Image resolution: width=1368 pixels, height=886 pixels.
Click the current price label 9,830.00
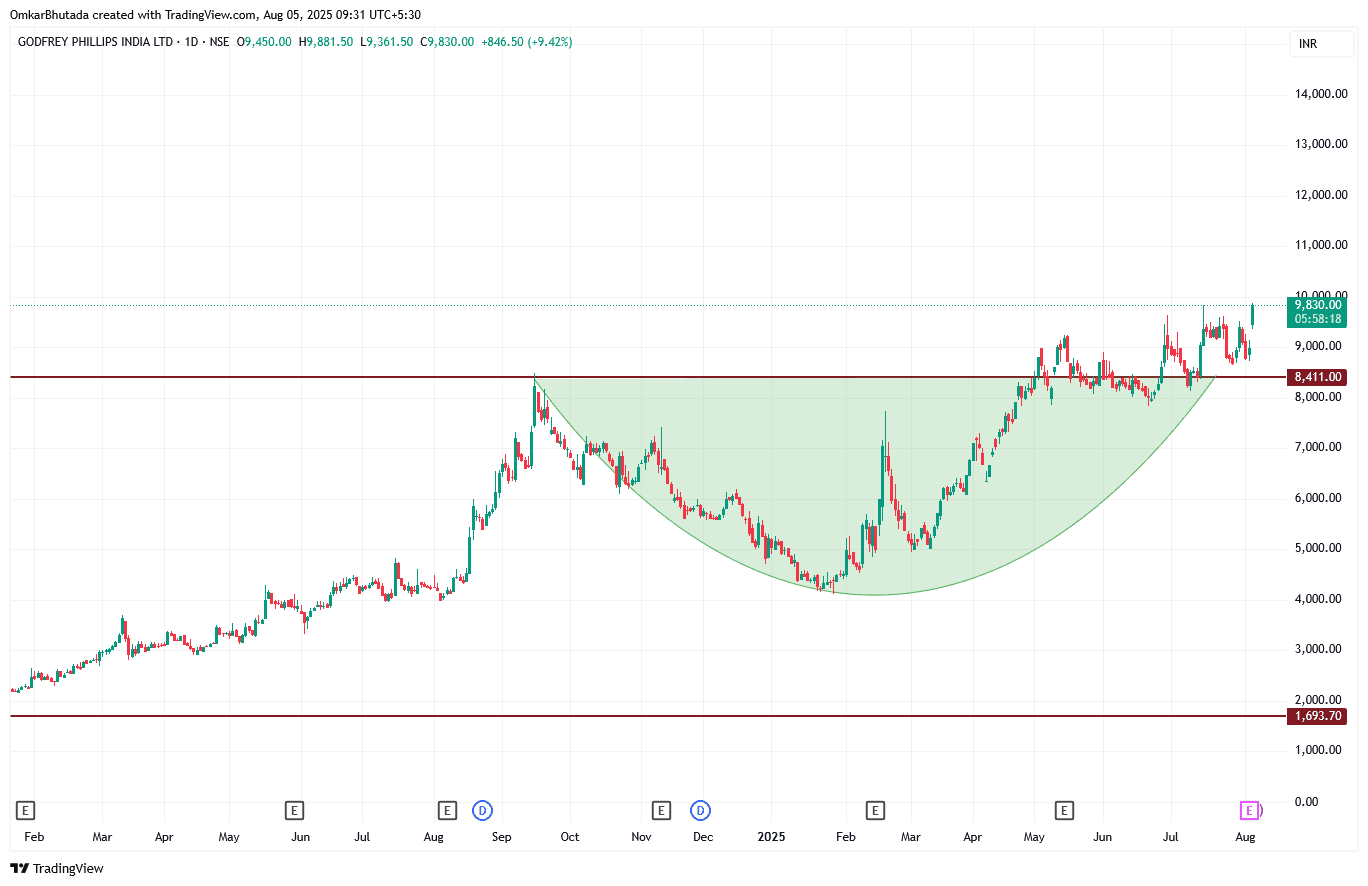1318,305
